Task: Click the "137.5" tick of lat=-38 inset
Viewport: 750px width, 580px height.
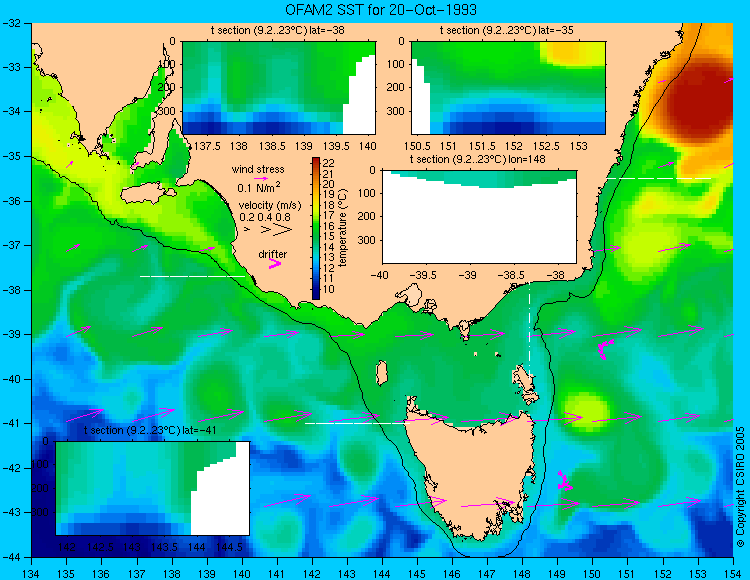Action: (x=207, y=146)
